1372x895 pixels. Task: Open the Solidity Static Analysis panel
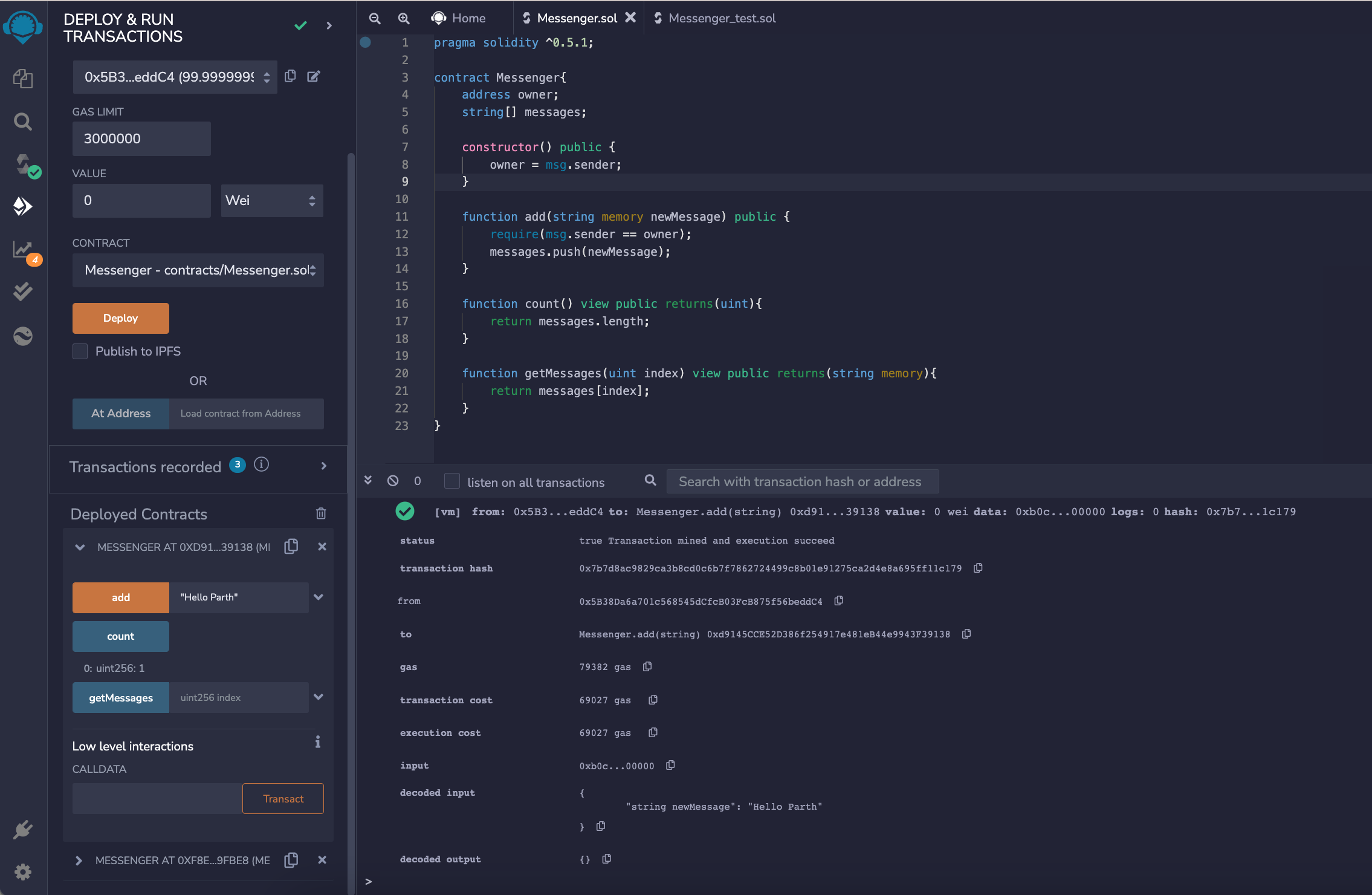point(23,250)
